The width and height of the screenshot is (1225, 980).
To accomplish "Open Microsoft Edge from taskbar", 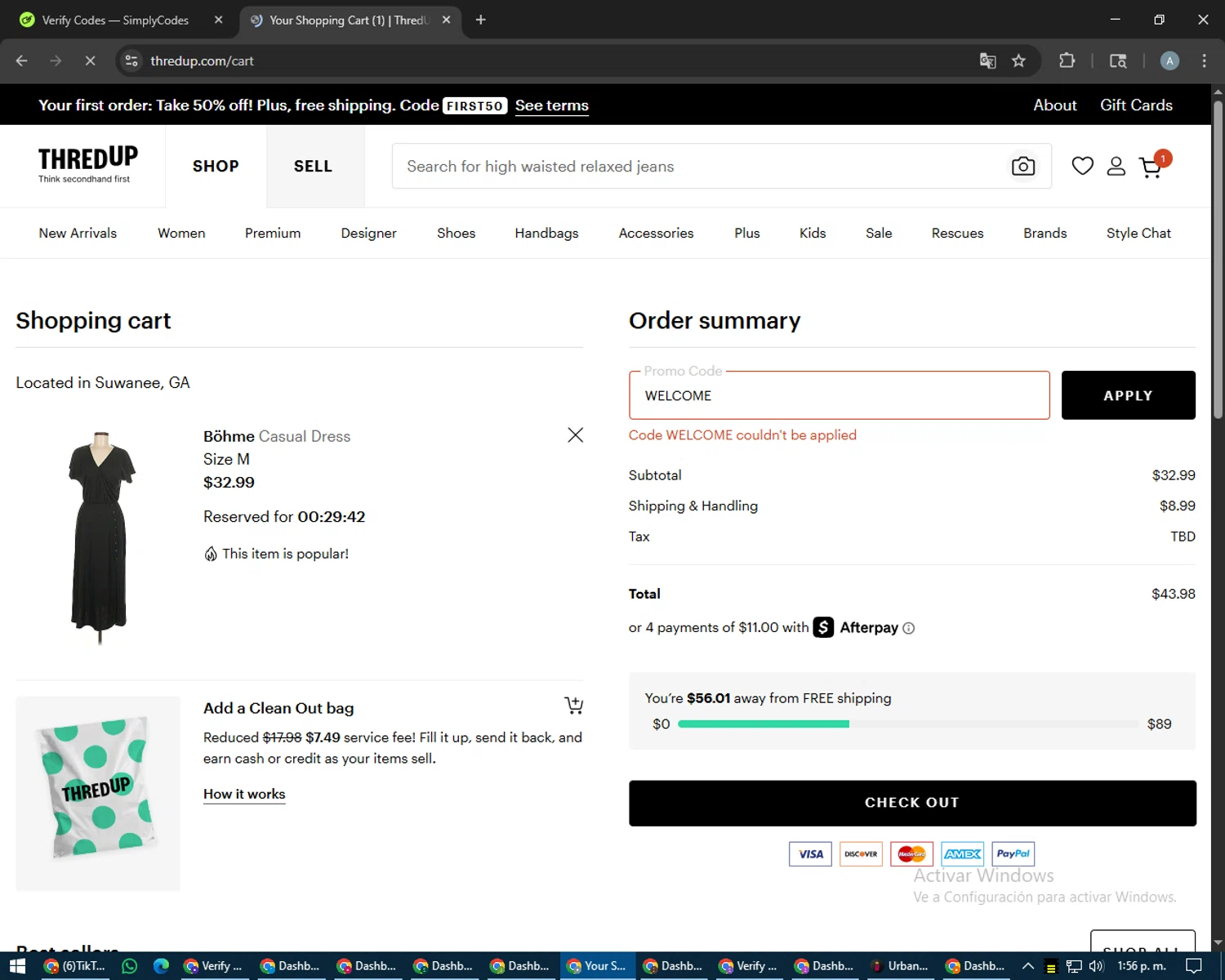I will 161,966.
